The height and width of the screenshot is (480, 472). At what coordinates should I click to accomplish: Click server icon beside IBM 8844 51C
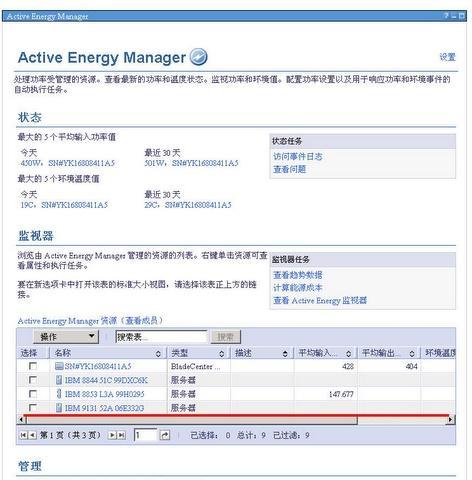pyautogui.click(x=59, y=380)
